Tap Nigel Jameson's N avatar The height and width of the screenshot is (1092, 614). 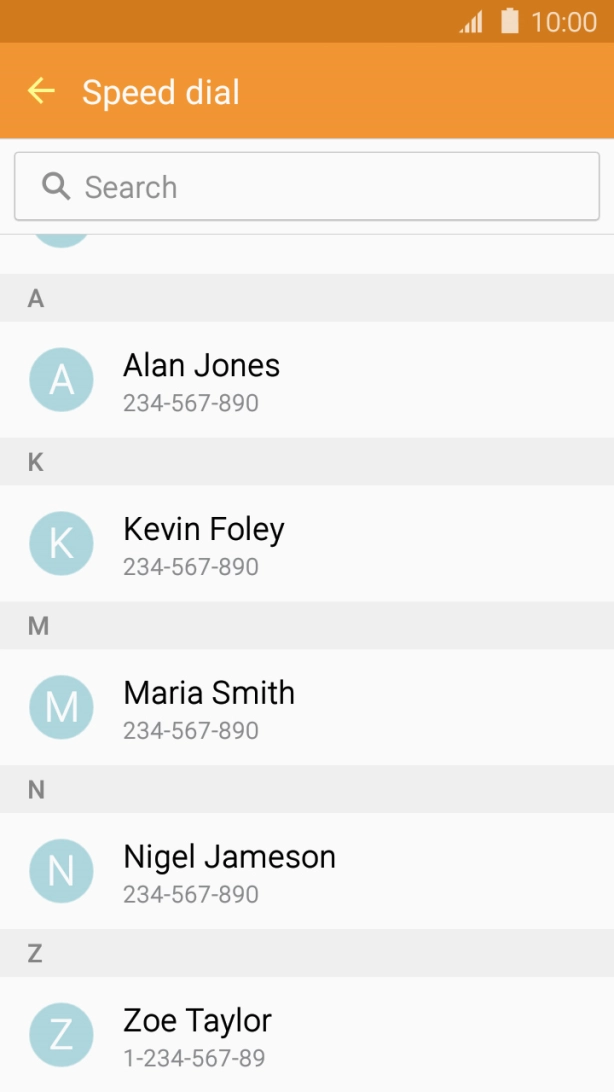coord(62,871)
